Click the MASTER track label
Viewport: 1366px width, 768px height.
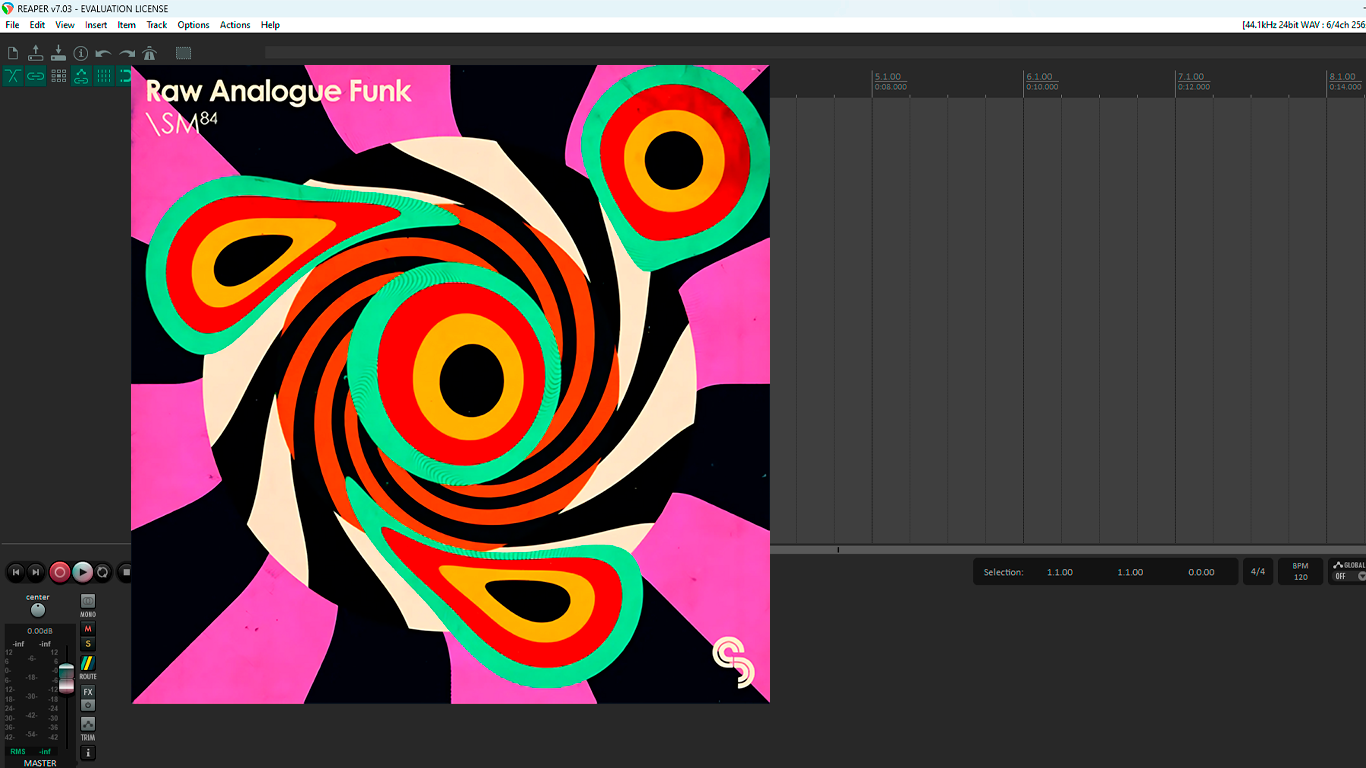click(40, 763)
